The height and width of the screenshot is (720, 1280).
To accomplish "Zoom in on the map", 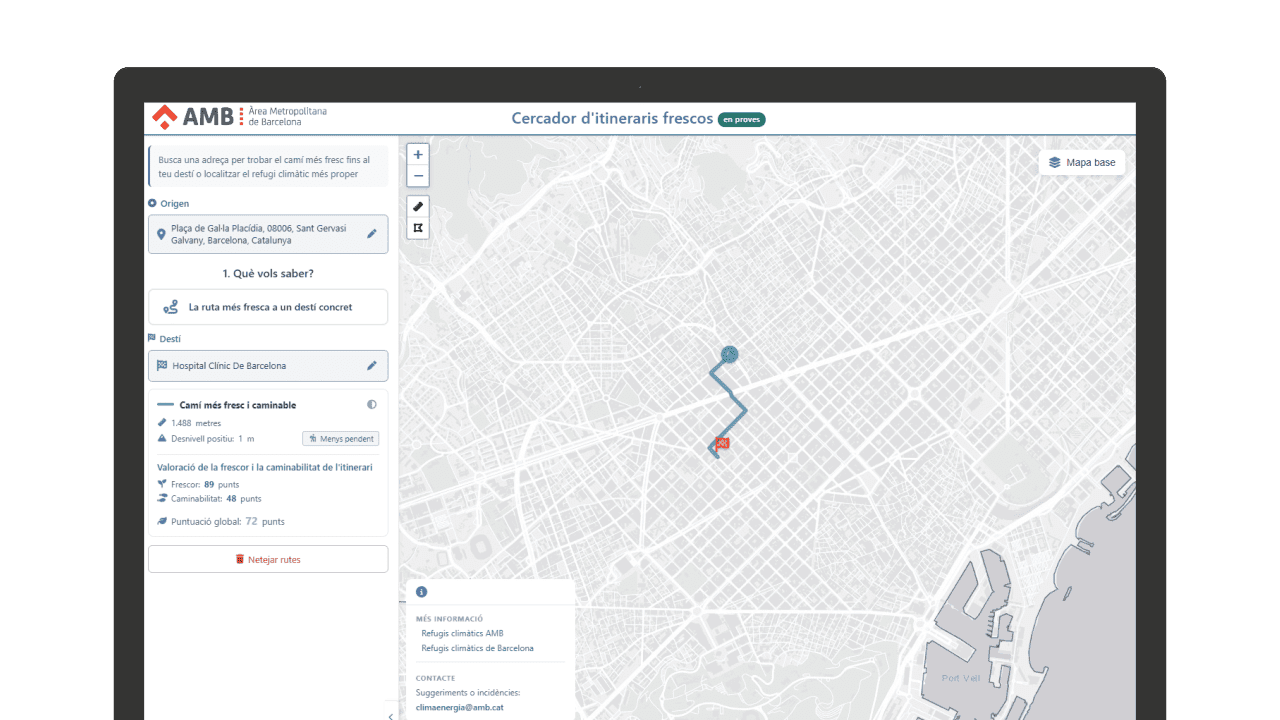I will (418, 154).
